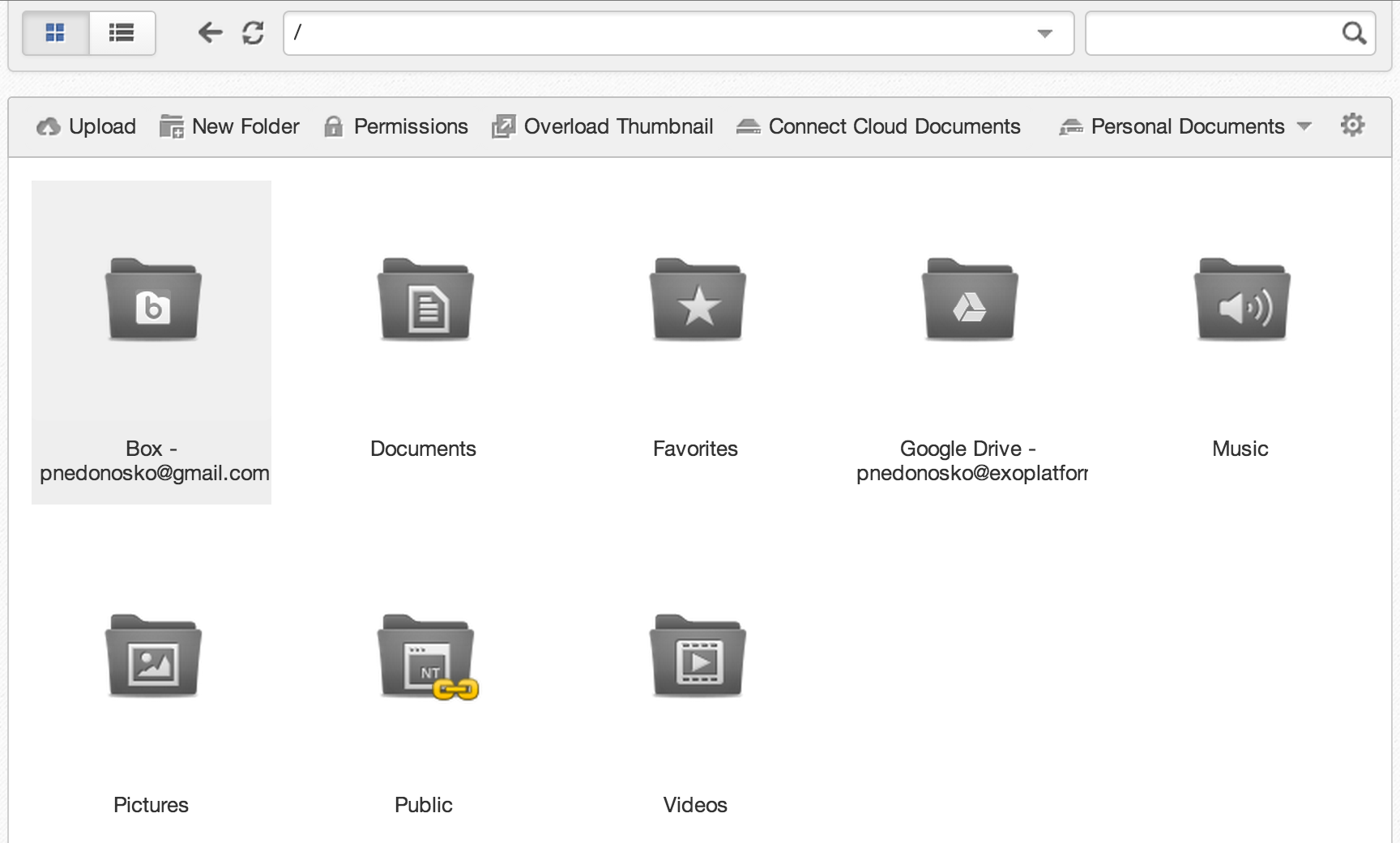Screen dimensions: 1400x843
Task: Click the Personal Documents drive icon
Action: [x=1071, y=126]
